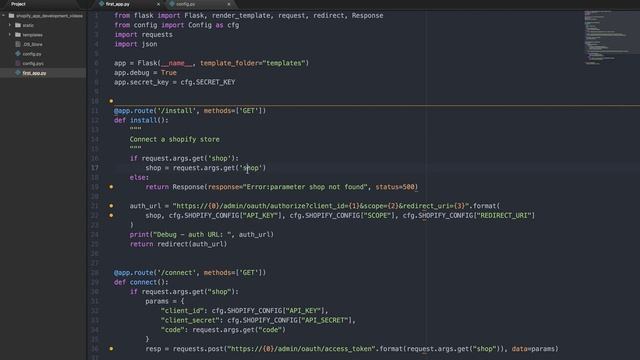Click the lint marker dot on line 22
This screenshot has width=640, height=360.
(x=111, y=215)
